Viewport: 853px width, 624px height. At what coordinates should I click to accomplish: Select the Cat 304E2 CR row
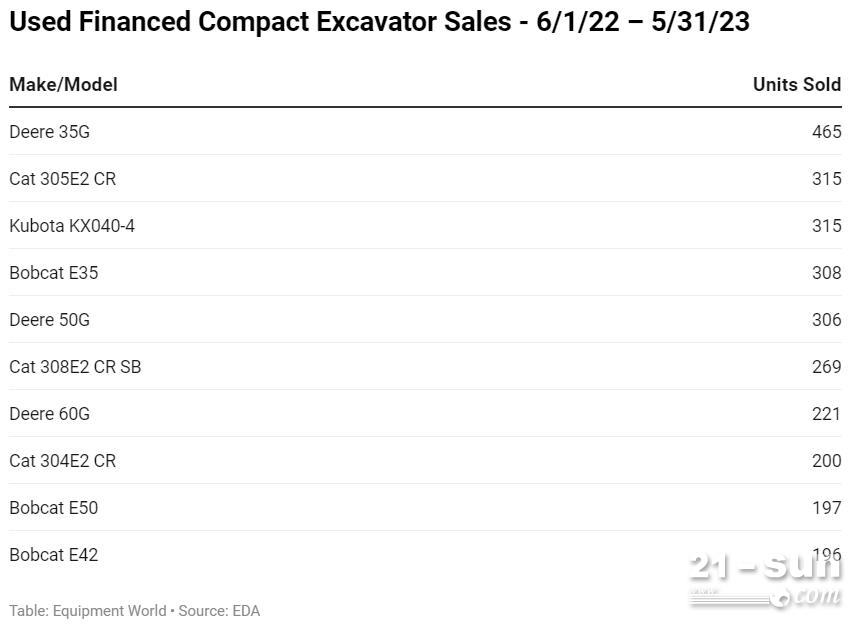pos(425,461)
